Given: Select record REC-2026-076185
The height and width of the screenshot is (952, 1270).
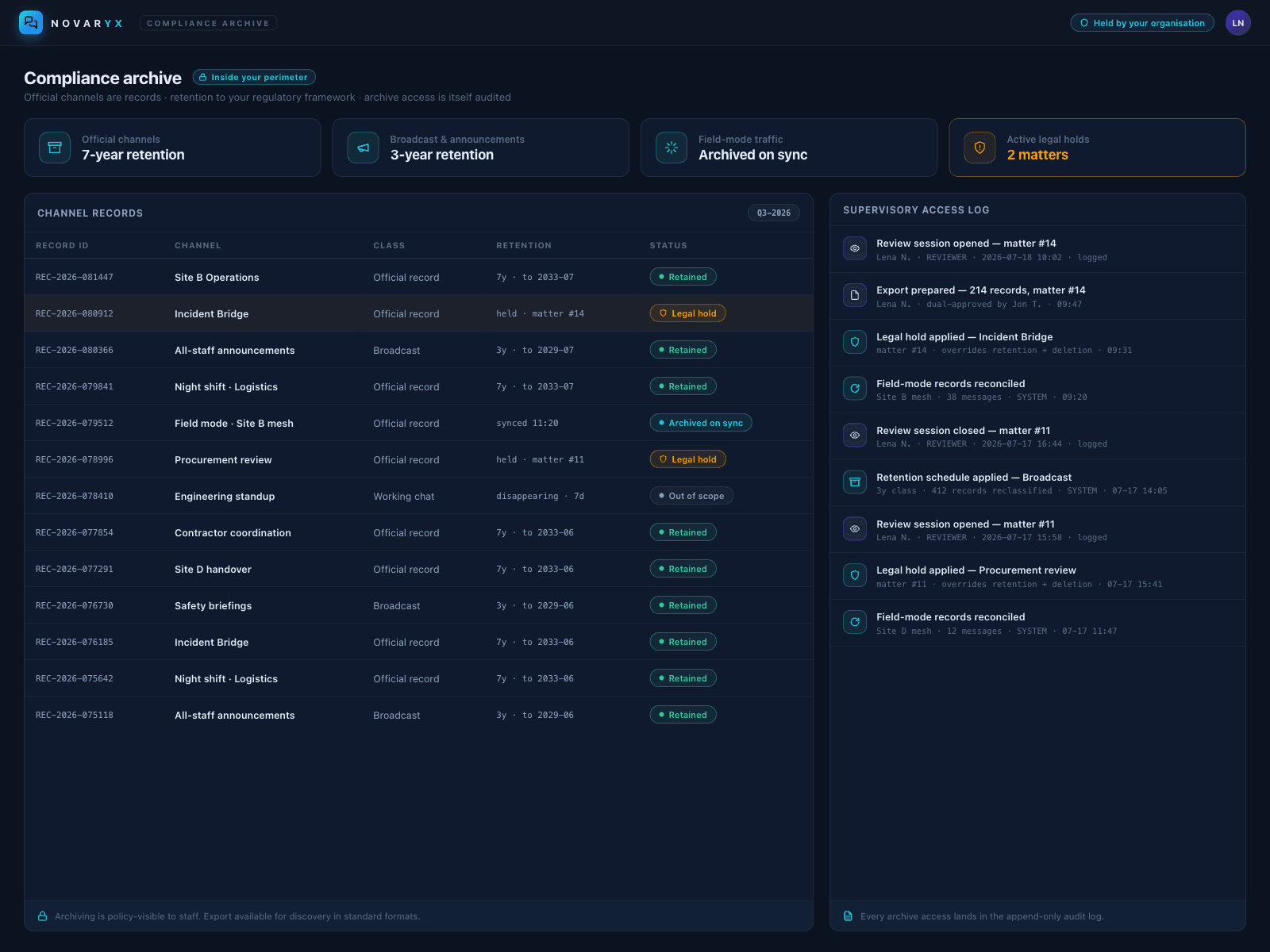Looking at the screenshot, I should coord(75,642).
